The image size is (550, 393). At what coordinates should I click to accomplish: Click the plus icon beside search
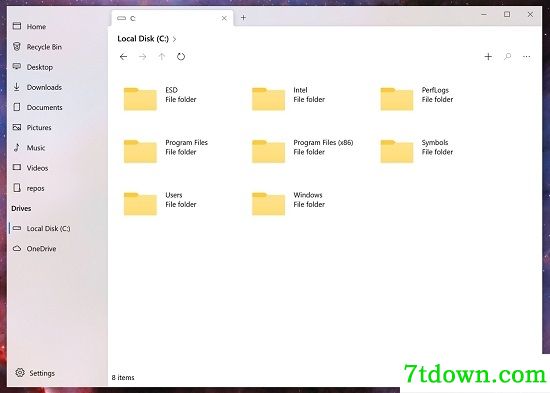(x=488, y=56)
